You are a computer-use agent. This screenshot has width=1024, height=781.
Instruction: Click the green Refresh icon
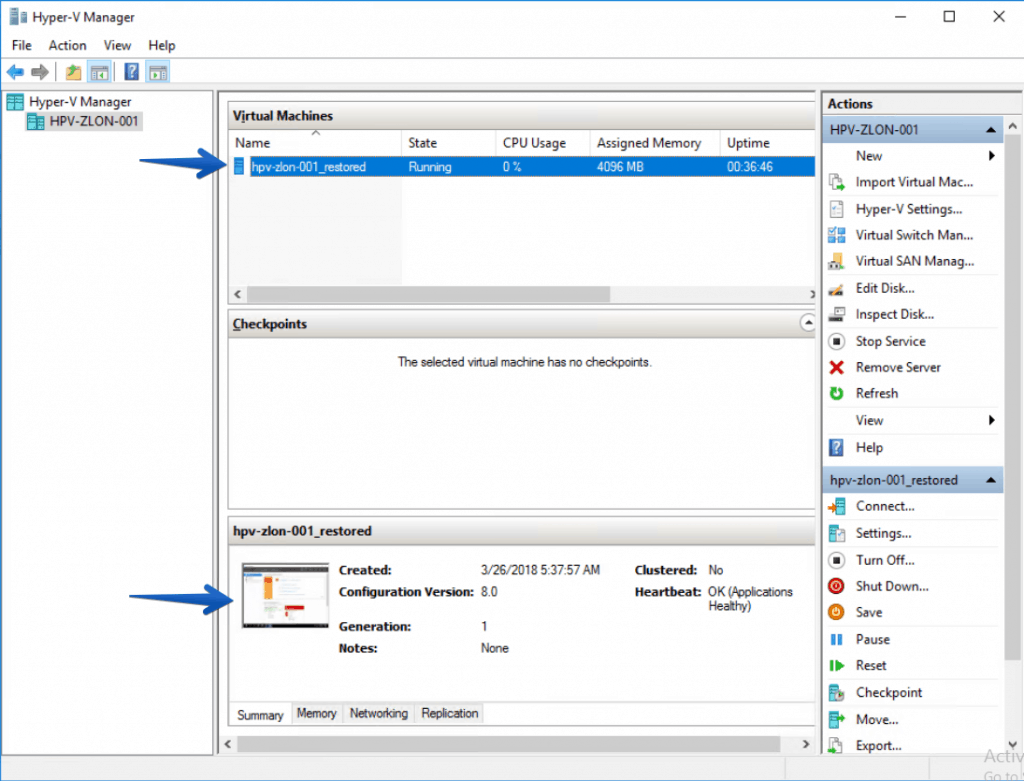click(x=837, y=393)
